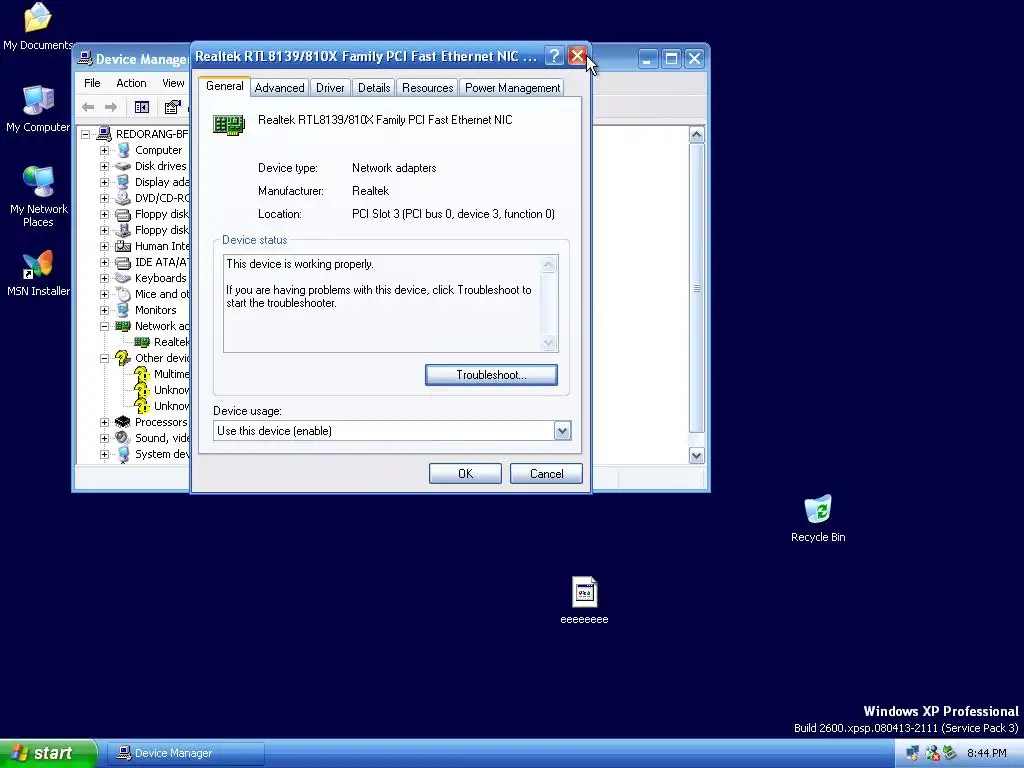This screenshot has height=768, width=1024.
Task: Click the Troubleshoot... button
Action: pos(491,375)
